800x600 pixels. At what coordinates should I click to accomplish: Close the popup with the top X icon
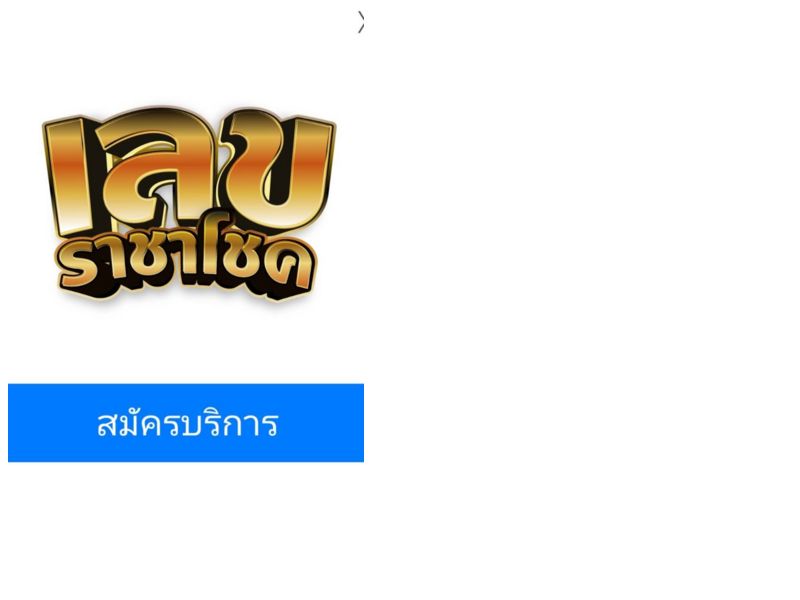(361, 22)
